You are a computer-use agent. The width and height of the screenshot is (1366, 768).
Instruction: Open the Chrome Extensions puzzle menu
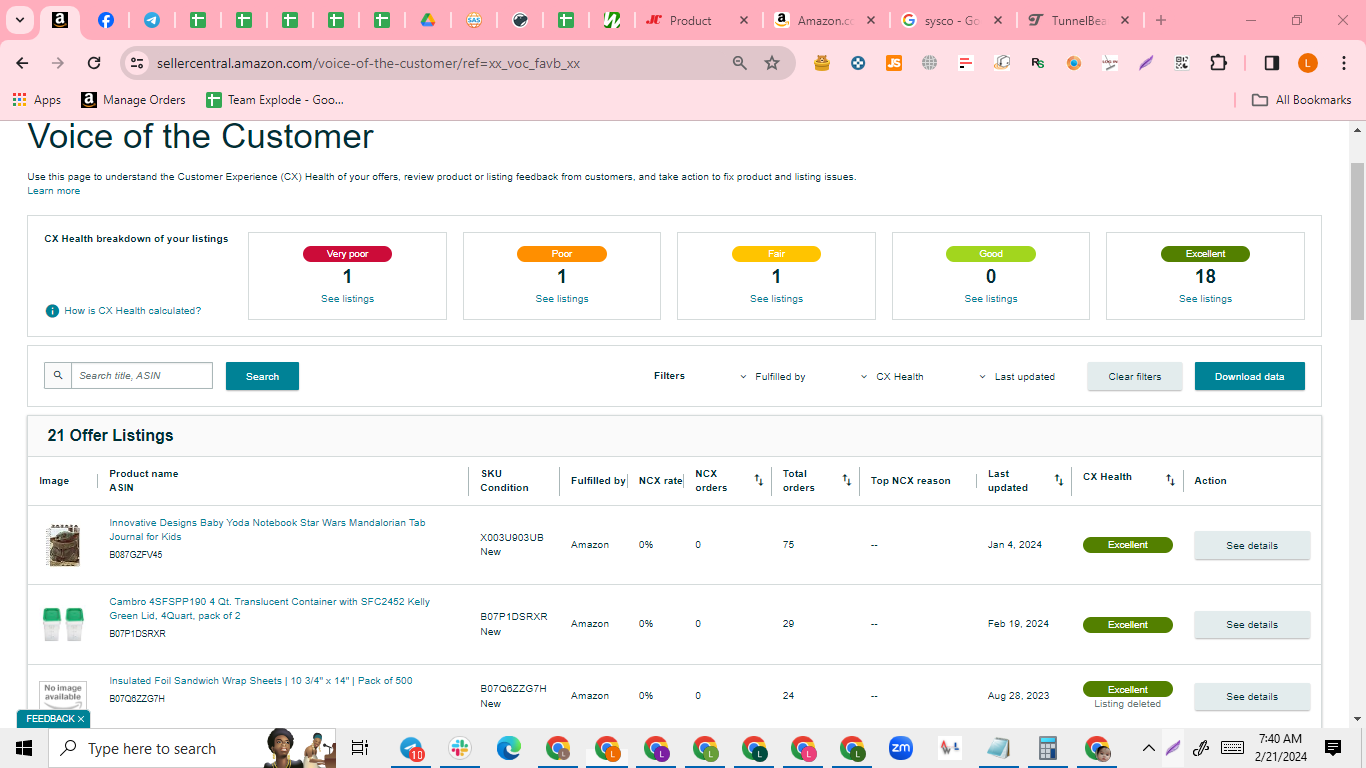(1218, 63)
